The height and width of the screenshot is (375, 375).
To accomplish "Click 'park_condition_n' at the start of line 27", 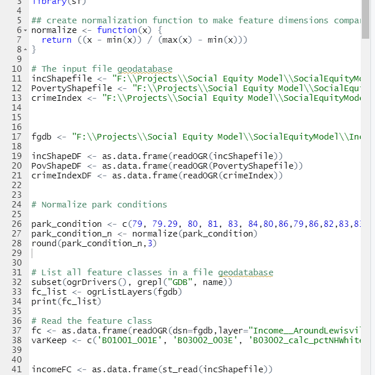I will (72, 234).
